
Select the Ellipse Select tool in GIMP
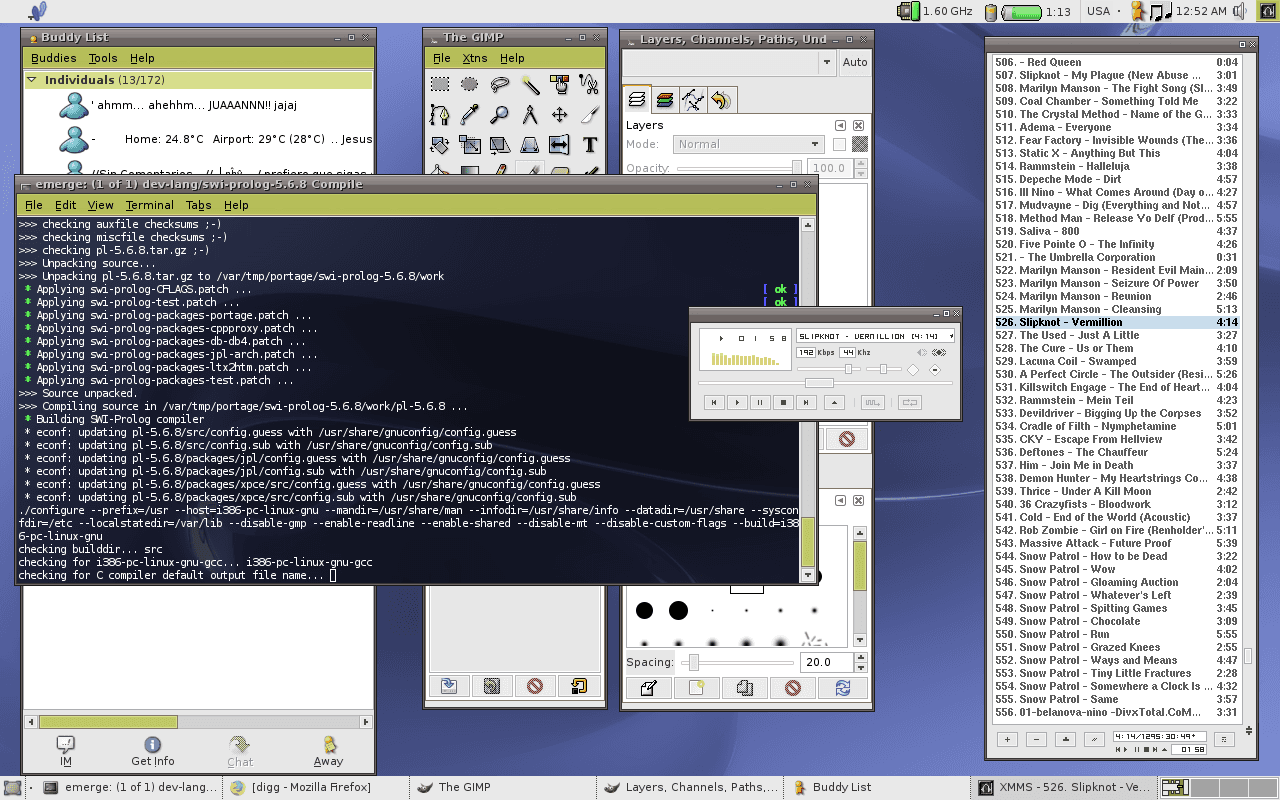point(470,85)
